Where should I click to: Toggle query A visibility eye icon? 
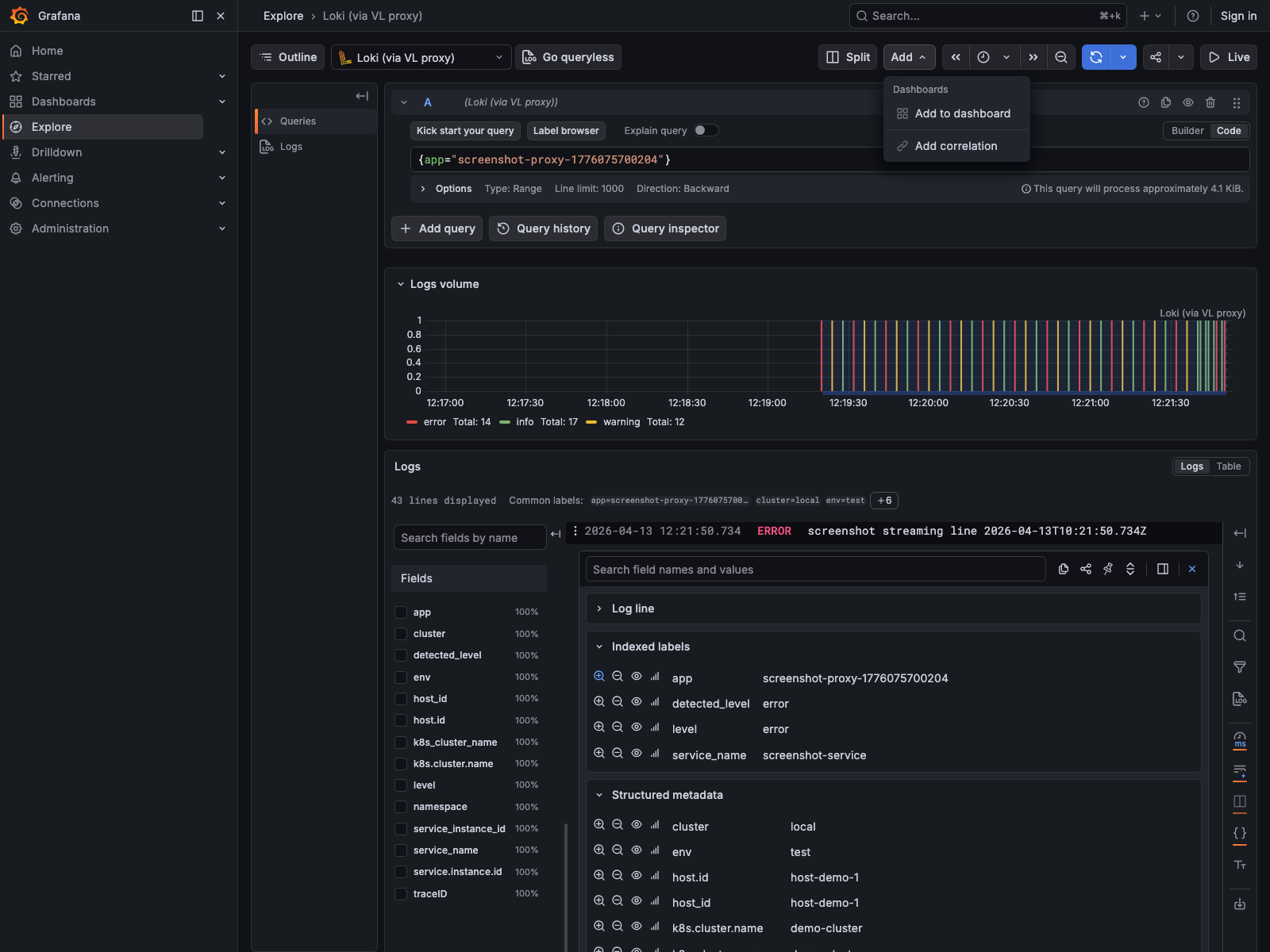point(1188,102)
